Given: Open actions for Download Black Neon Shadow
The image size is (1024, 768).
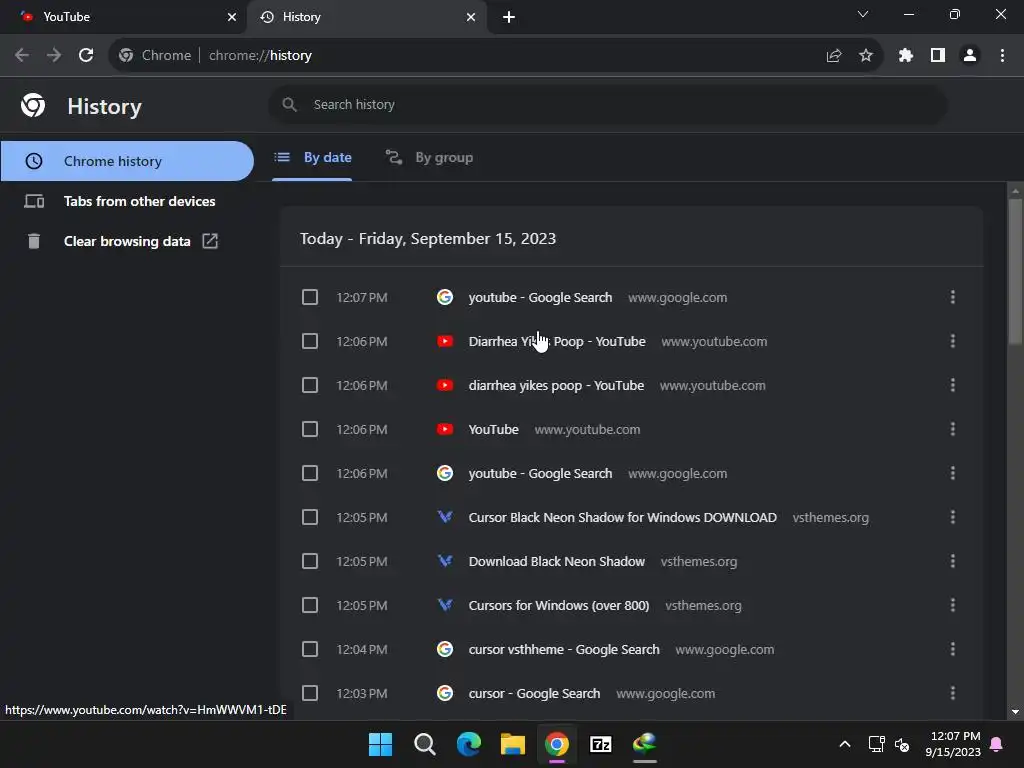Looking at the screenshot, I should click(x=953, y=561).
